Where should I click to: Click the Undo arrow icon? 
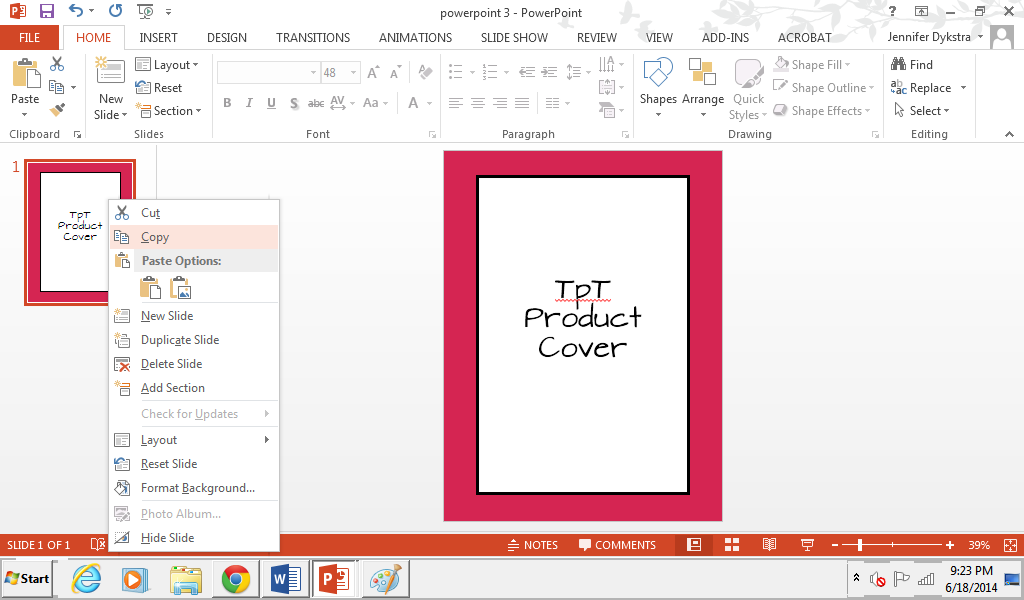(x=76, y=10)
